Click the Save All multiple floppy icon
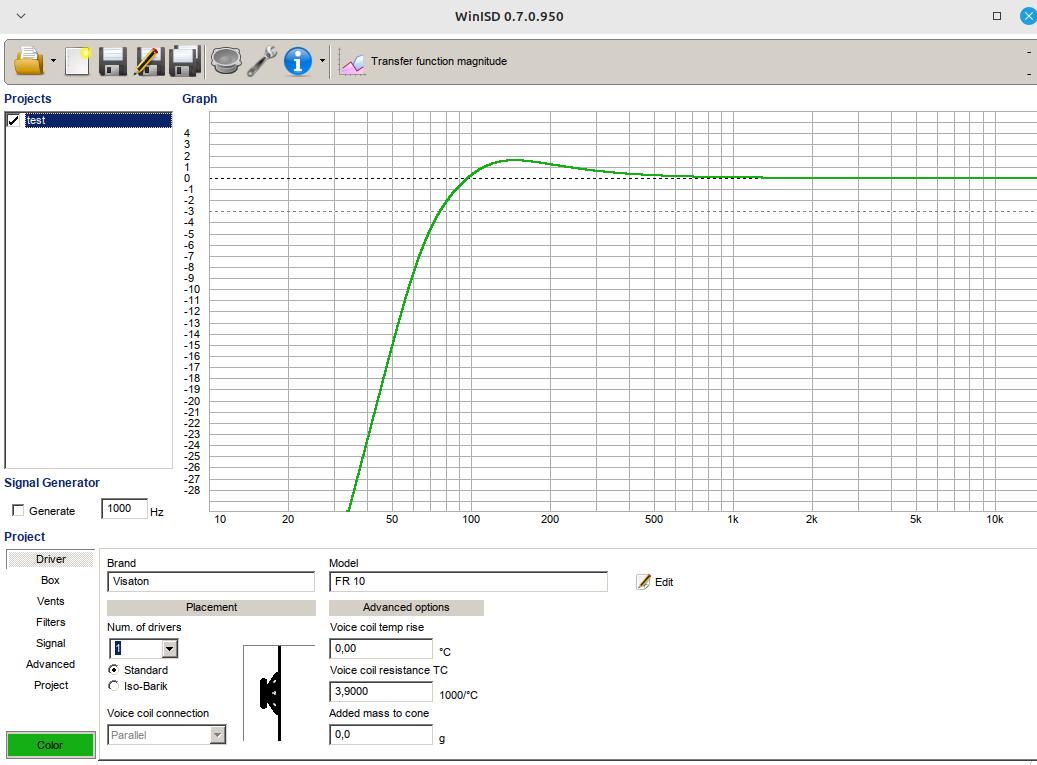Screen dimensions: 1037x765 (x=185, y=61)
